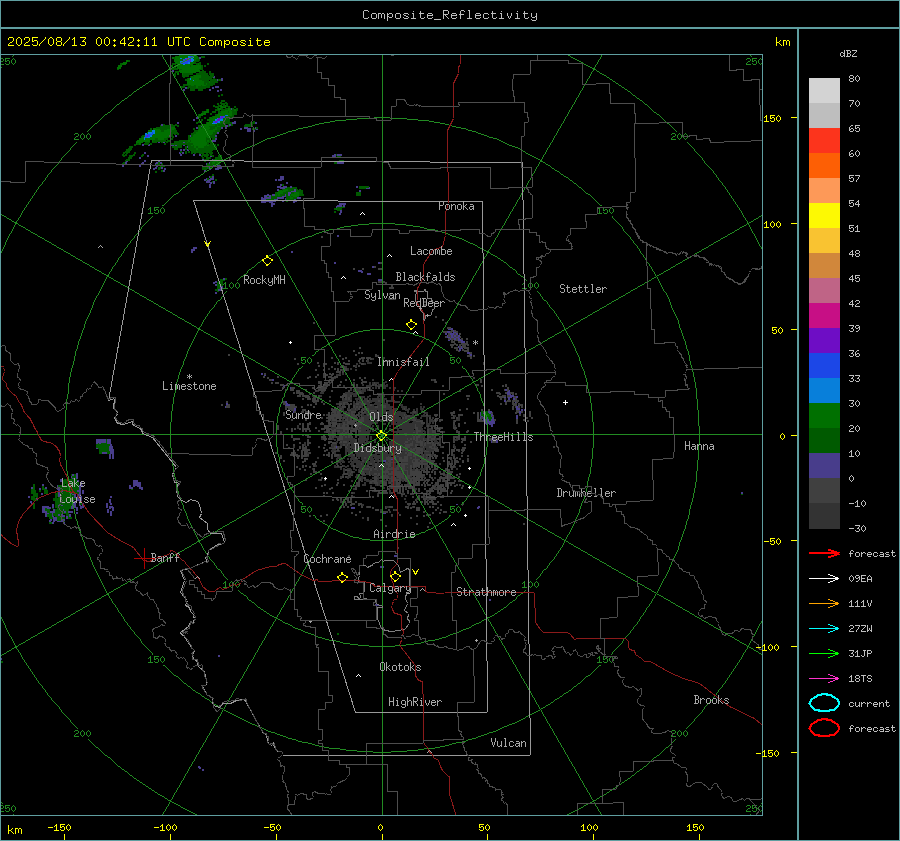900x841 pixels.
Task: Click the green 31JP arrow legend icon
Action: click(824, 653)
